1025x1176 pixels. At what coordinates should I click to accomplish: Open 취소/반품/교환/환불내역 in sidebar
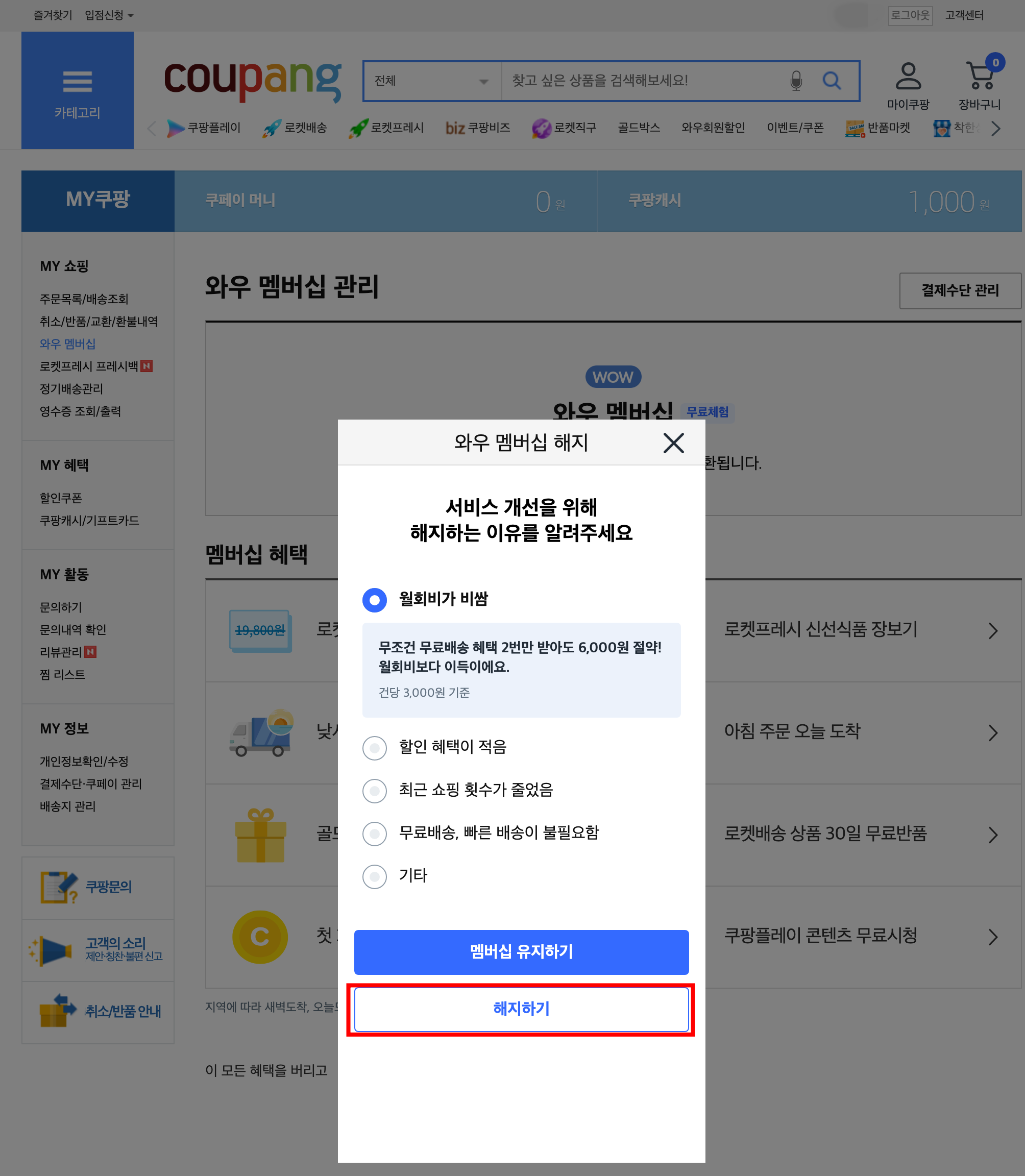[99, 322]
